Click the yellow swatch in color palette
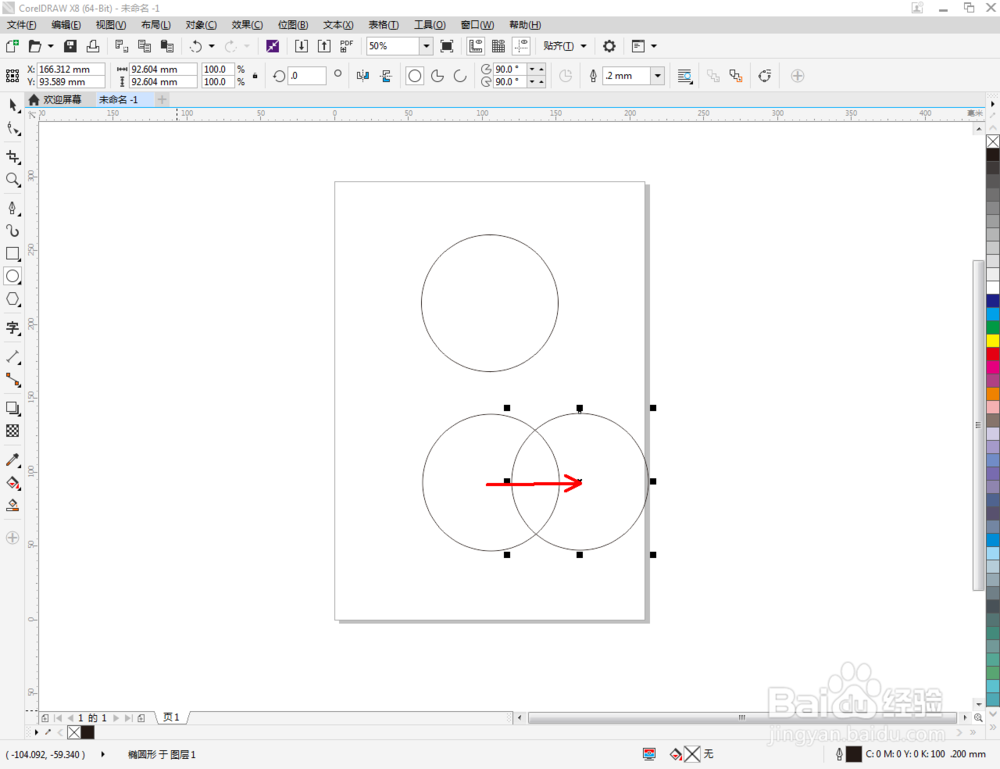The height and width of the screenshot is (769, 1000). click(992, 341)
